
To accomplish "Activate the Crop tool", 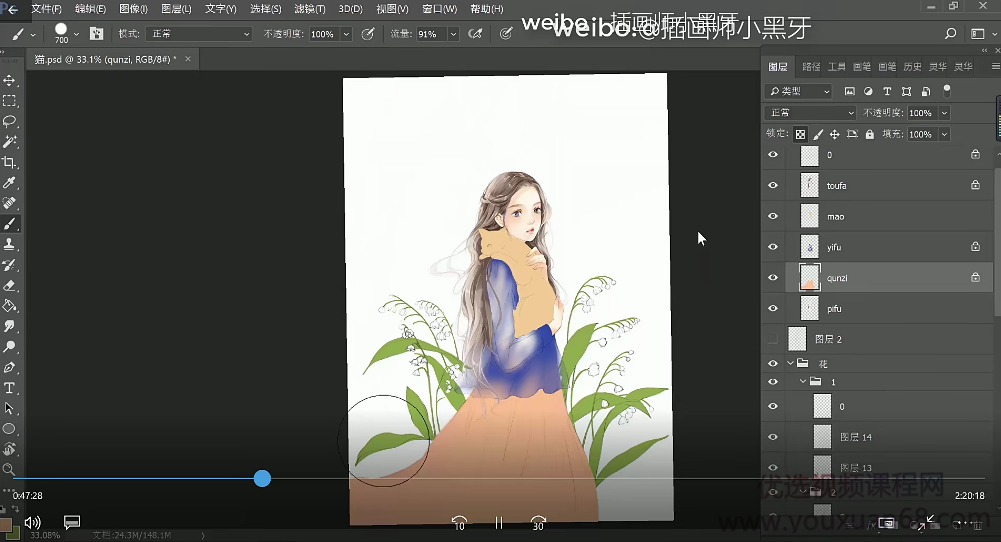I will click(10, 162).
